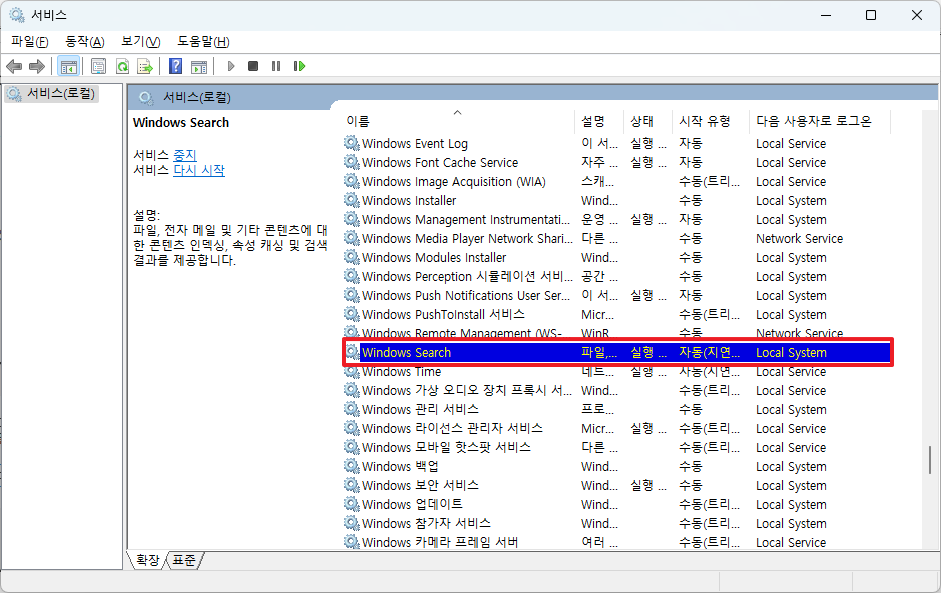This screenshot has width=941, height=593.
Task: Click the Refresh toolbar icon
Action: (122, 66)
